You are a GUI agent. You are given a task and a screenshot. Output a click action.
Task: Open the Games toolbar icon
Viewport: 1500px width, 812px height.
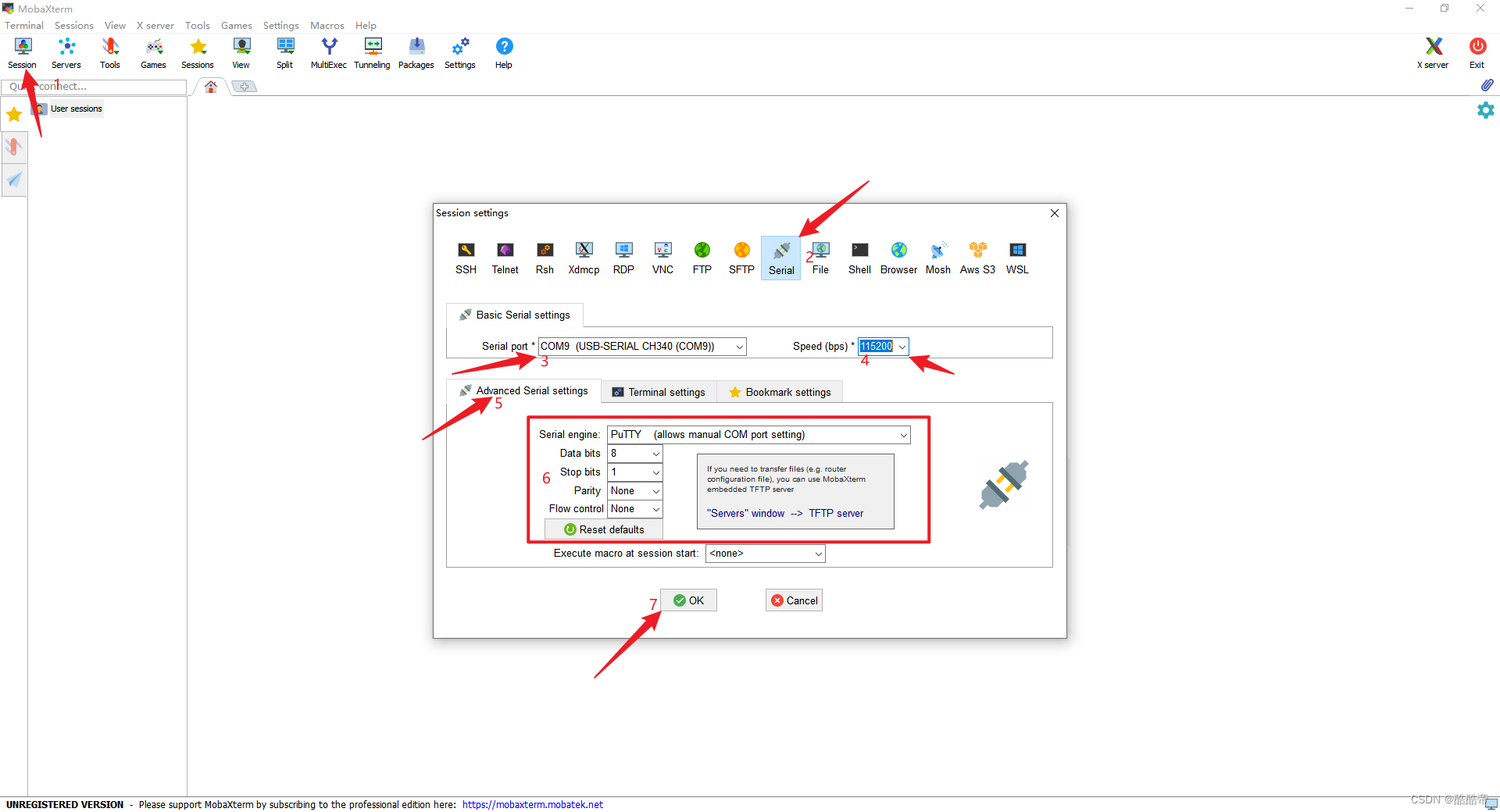pyautogui.click(x=154, y=53)
